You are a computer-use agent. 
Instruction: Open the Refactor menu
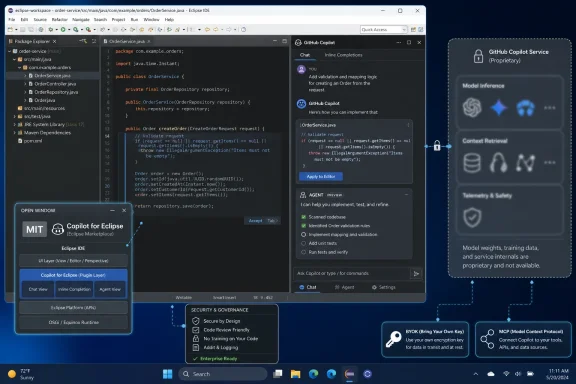pyautogui.click(x=60, y=19)
